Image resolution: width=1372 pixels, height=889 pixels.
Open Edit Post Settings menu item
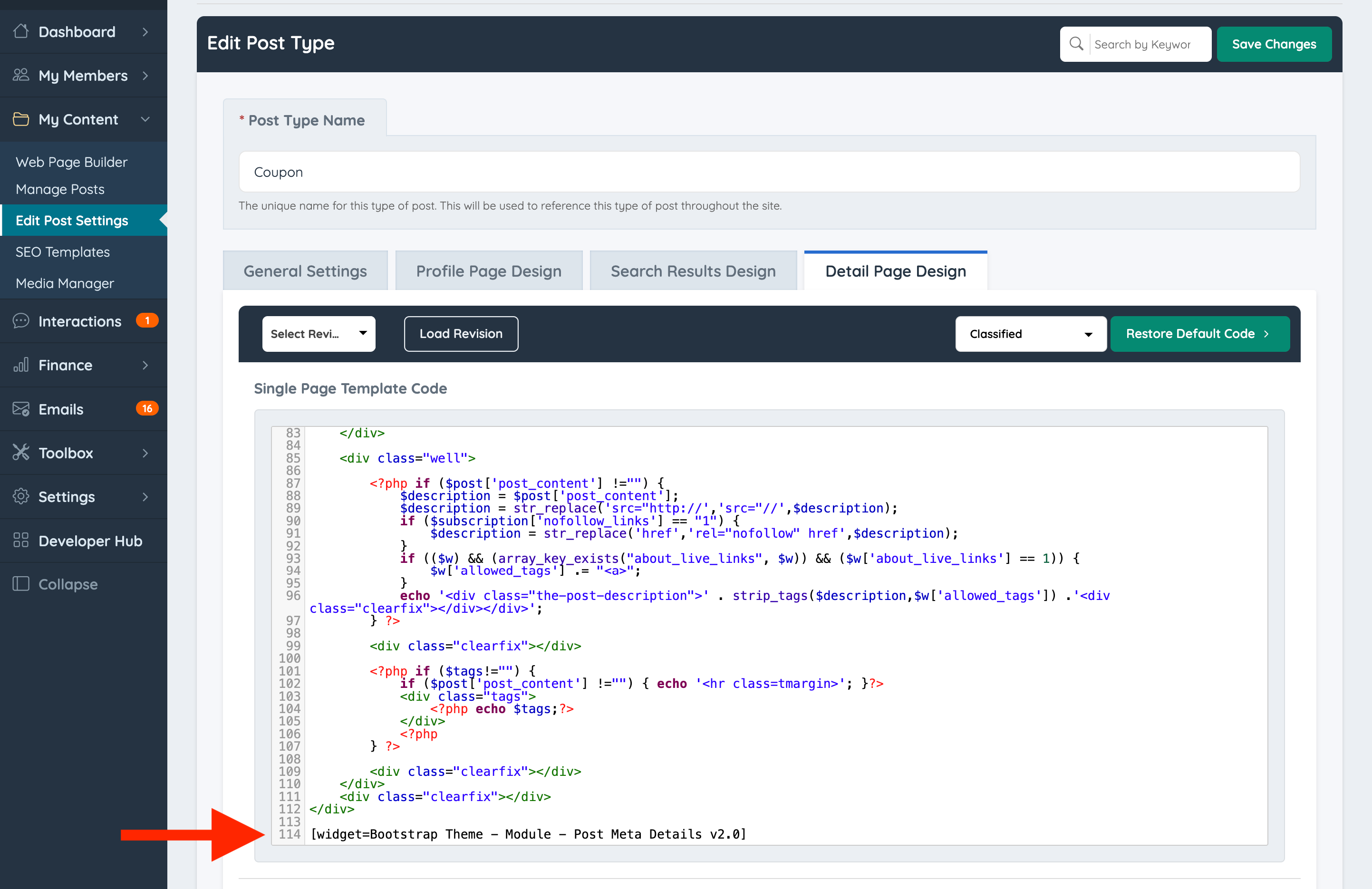coord(84,220)
